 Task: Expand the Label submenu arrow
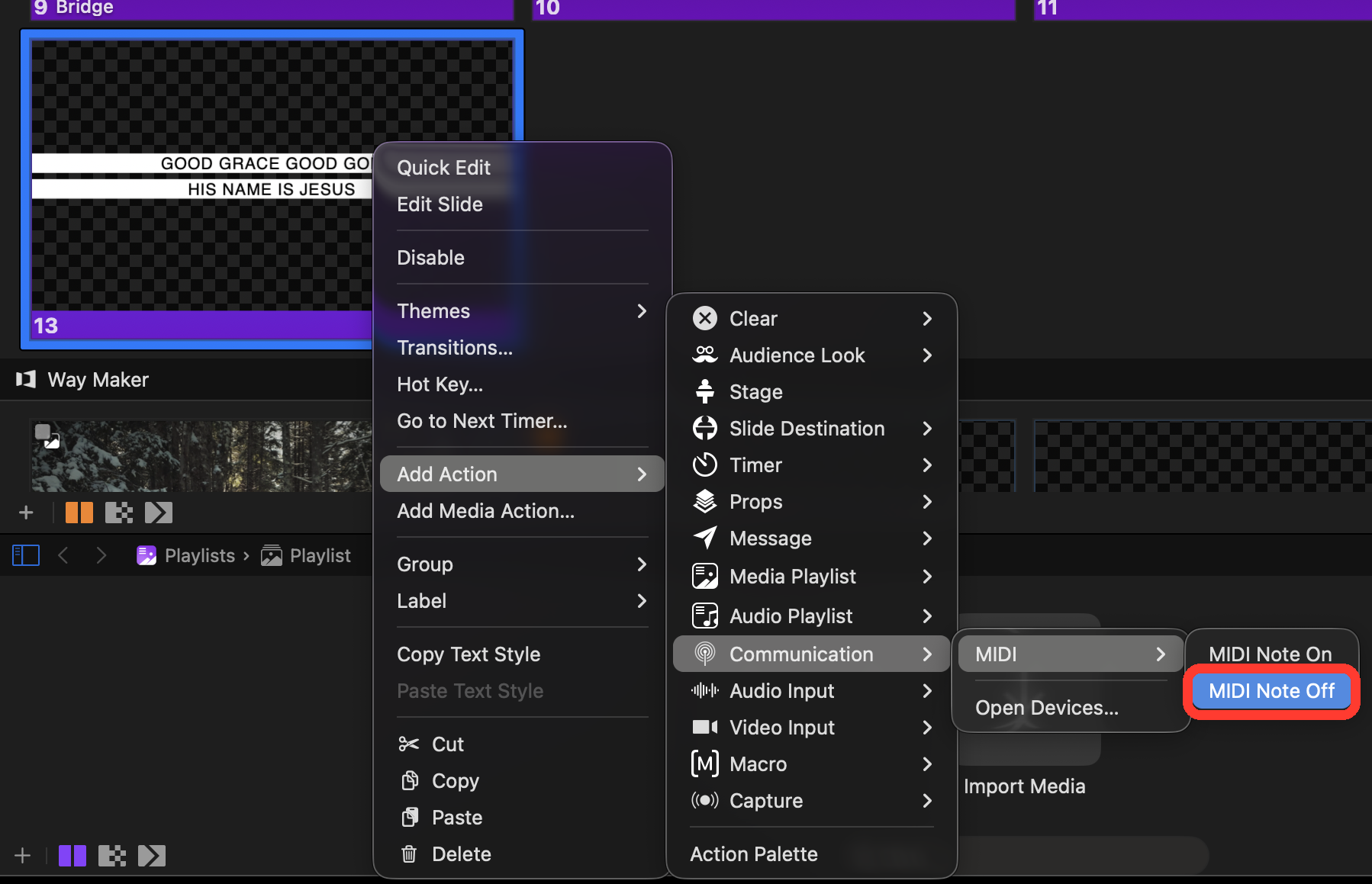point(642,601)
